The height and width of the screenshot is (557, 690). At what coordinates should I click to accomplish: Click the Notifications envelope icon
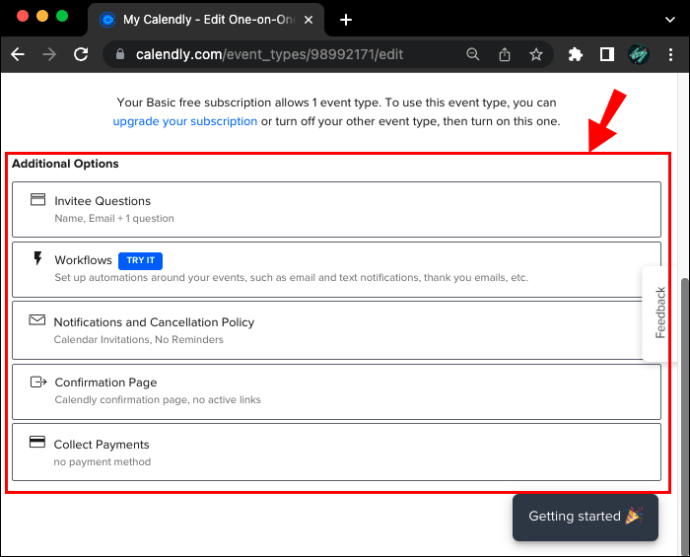point(37,320)
